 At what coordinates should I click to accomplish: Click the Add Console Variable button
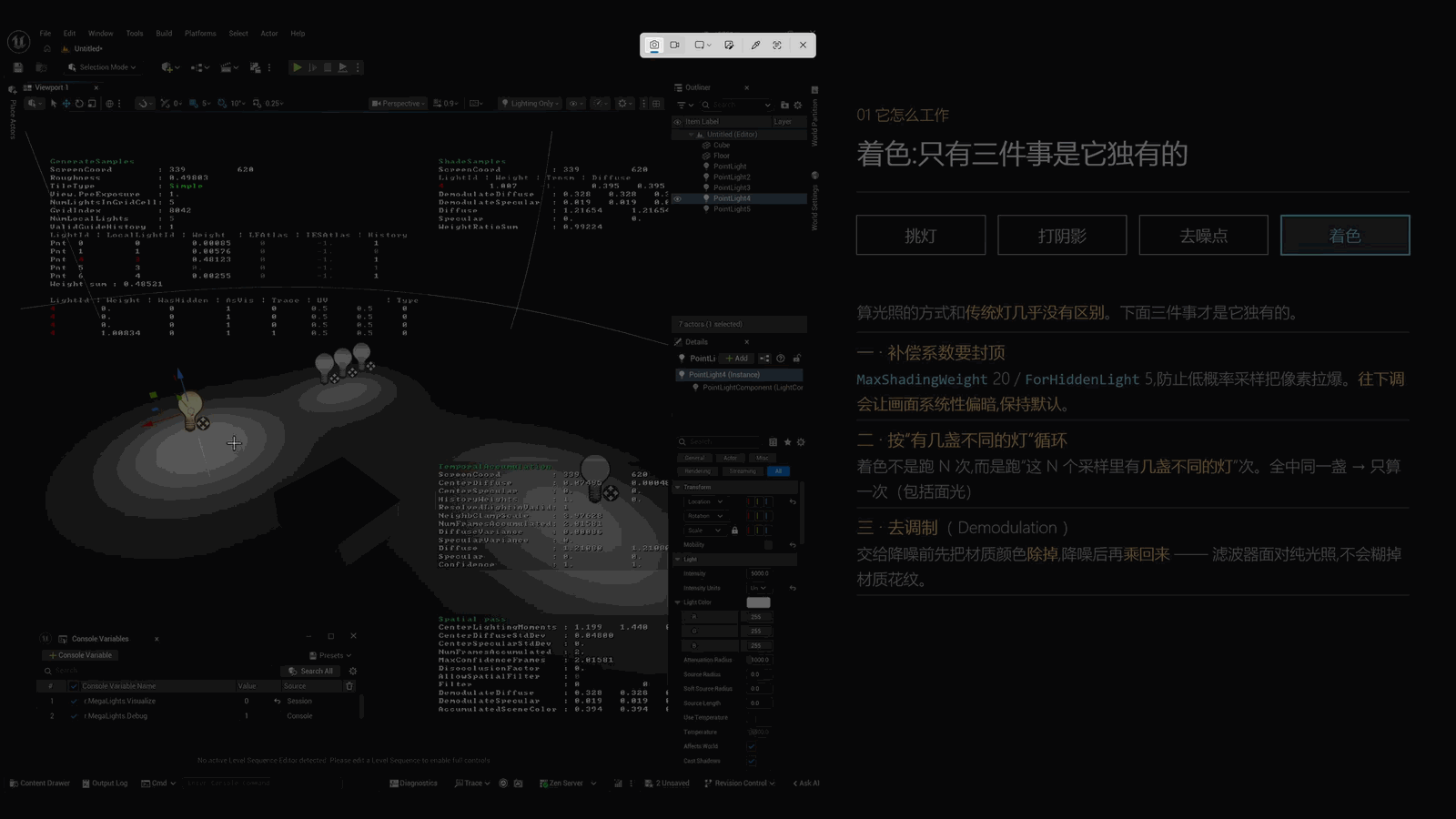pos(80,655)
